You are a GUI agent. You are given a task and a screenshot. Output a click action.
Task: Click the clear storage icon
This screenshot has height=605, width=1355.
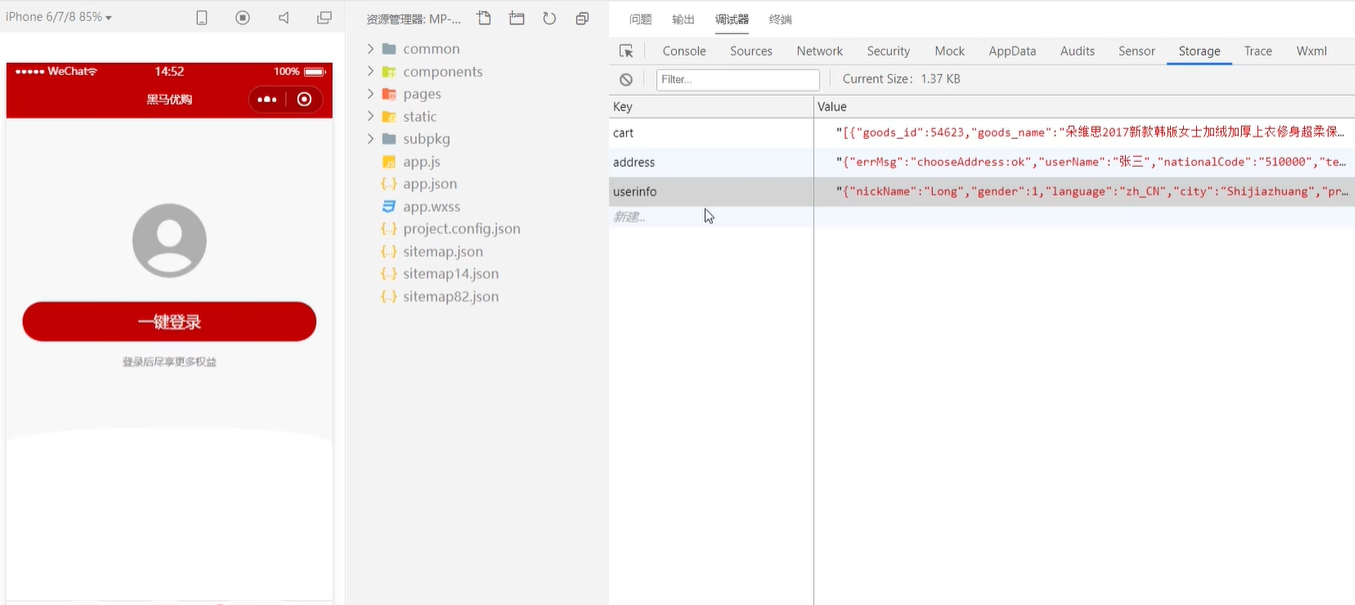pyautogui.click(x=626, y=79)
